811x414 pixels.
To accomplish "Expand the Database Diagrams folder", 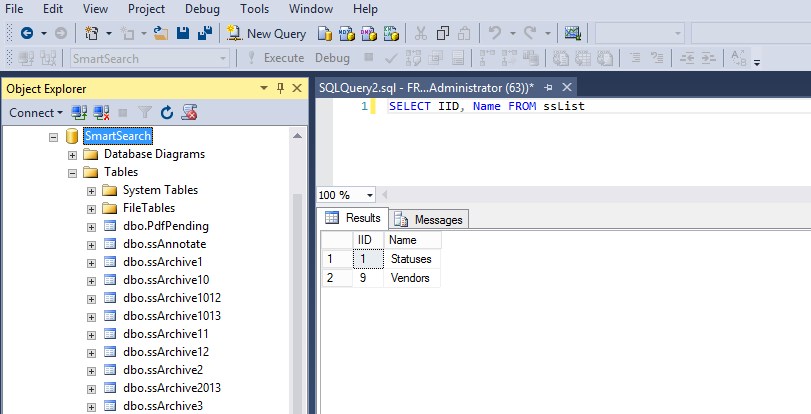I will [72, 155].
